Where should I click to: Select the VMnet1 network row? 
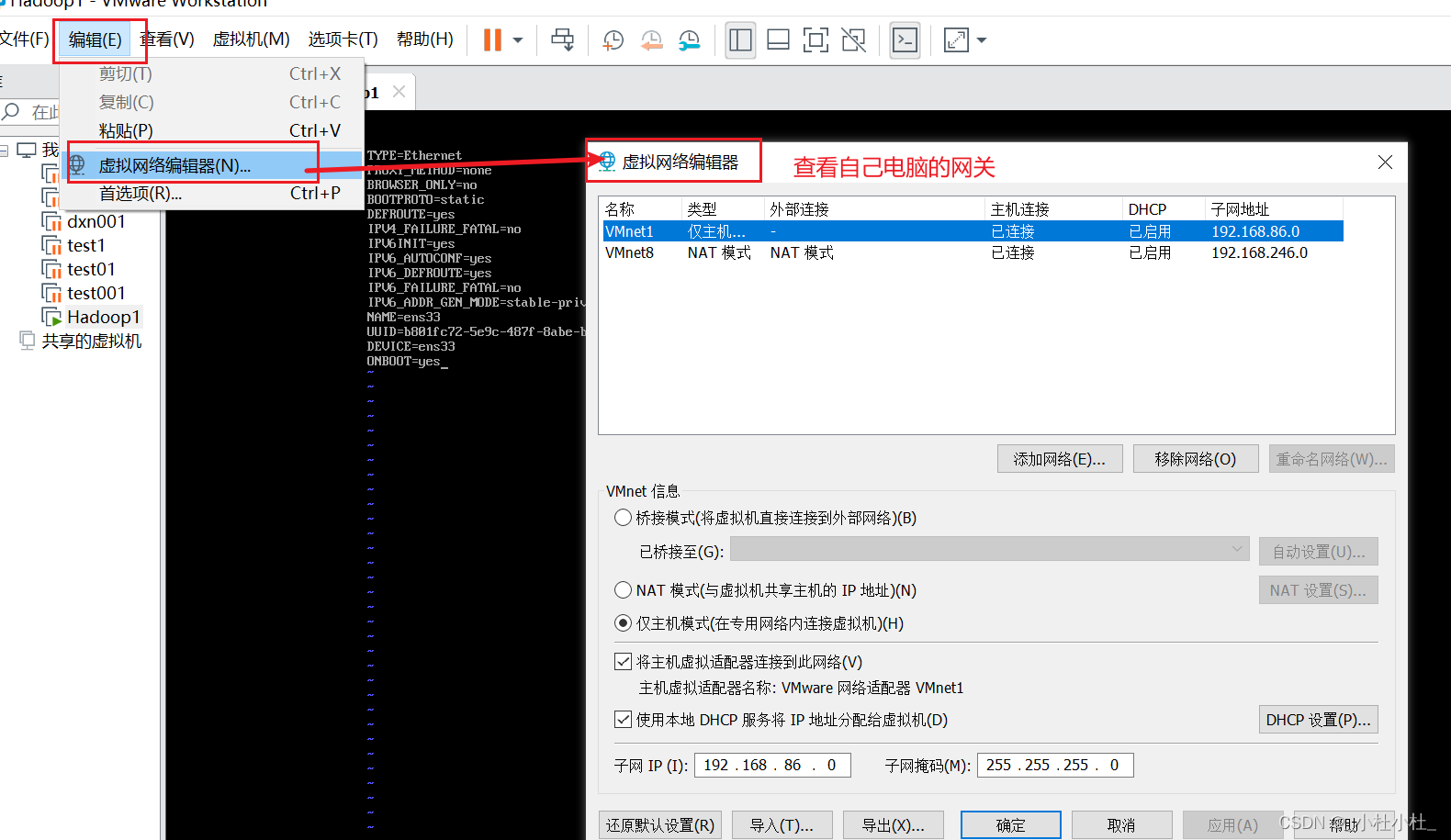[x=973, y=231]
